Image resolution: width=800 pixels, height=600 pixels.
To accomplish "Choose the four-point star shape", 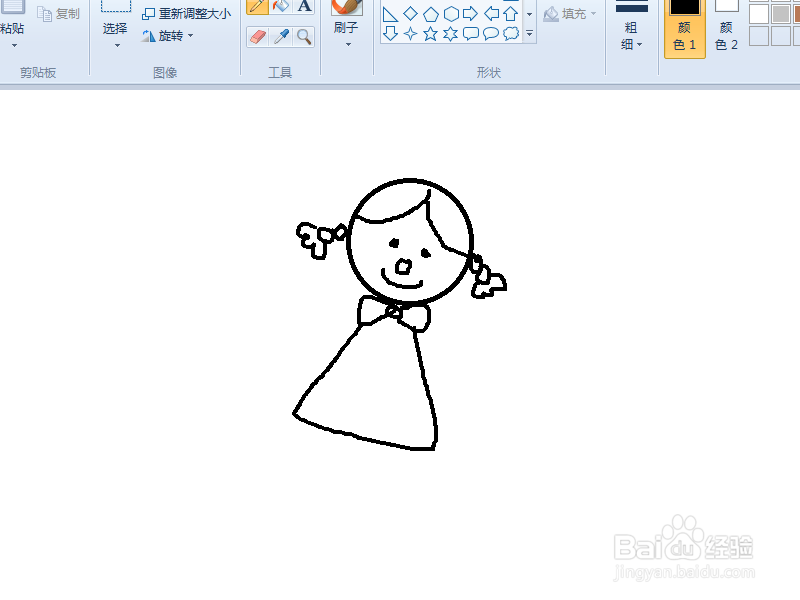I will 410,34.
